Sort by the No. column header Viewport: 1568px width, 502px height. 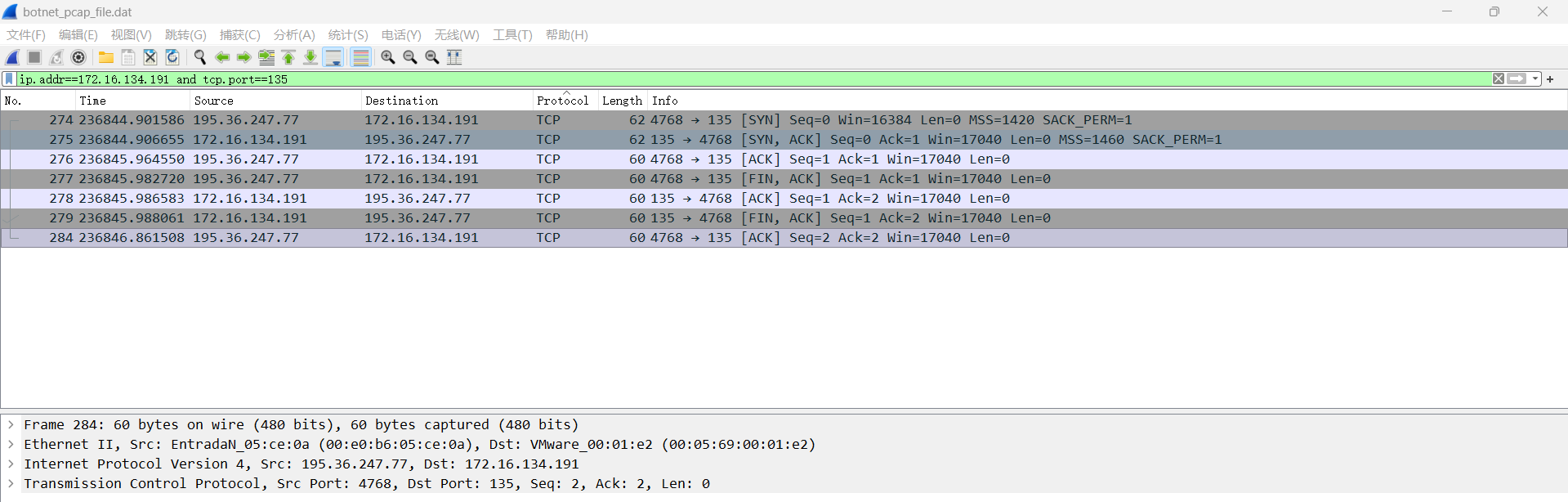tap(38, 101)
